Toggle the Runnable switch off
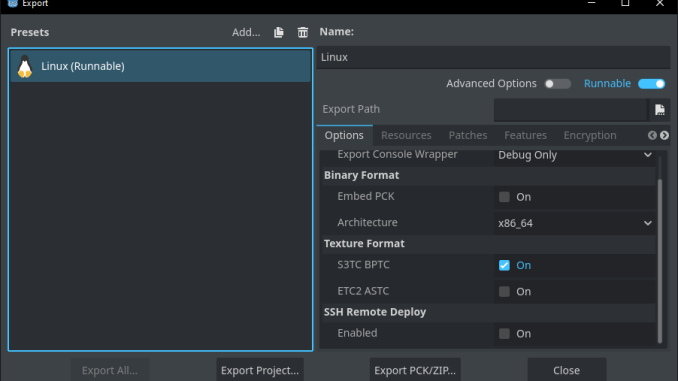Image resolution: width=678 pixels, height=381 pixels. (x=652, y=84)
